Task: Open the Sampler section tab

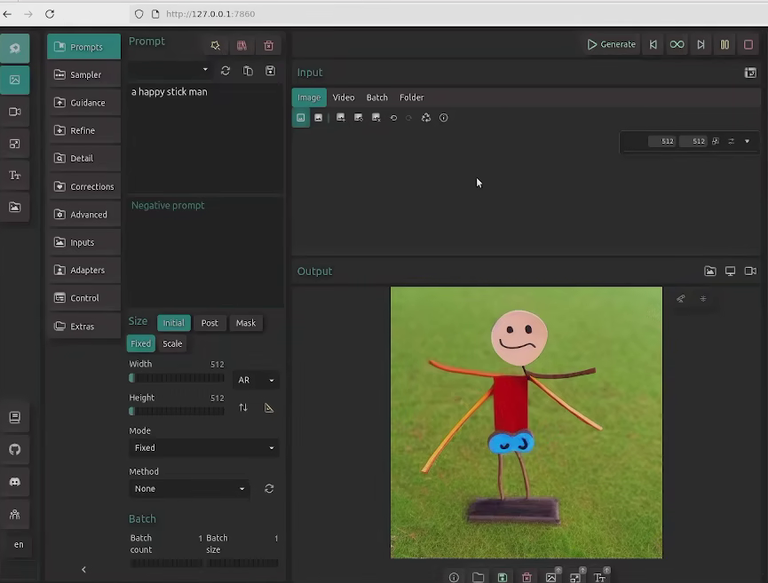Action: pyautogui.click(x=84, y=74)
